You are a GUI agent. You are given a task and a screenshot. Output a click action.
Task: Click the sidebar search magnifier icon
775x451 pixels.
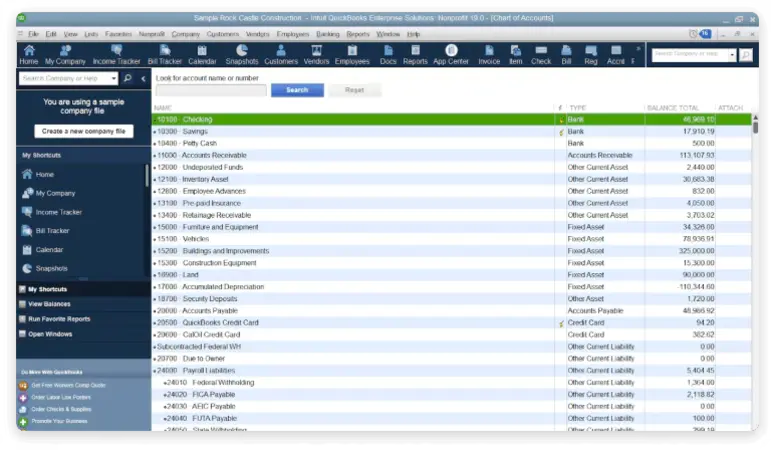(x=128, y=78)
